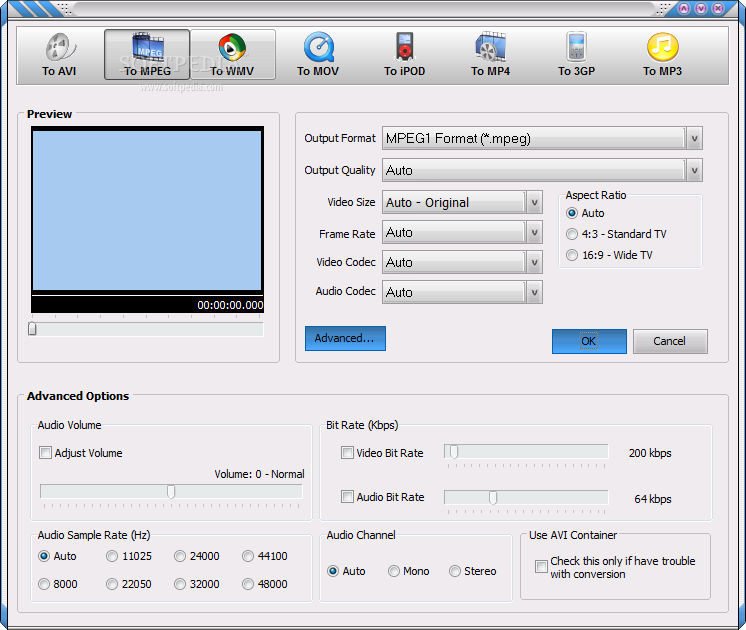
Task: Click the Volume: 0 - Normal label
Action: point(259,474)
